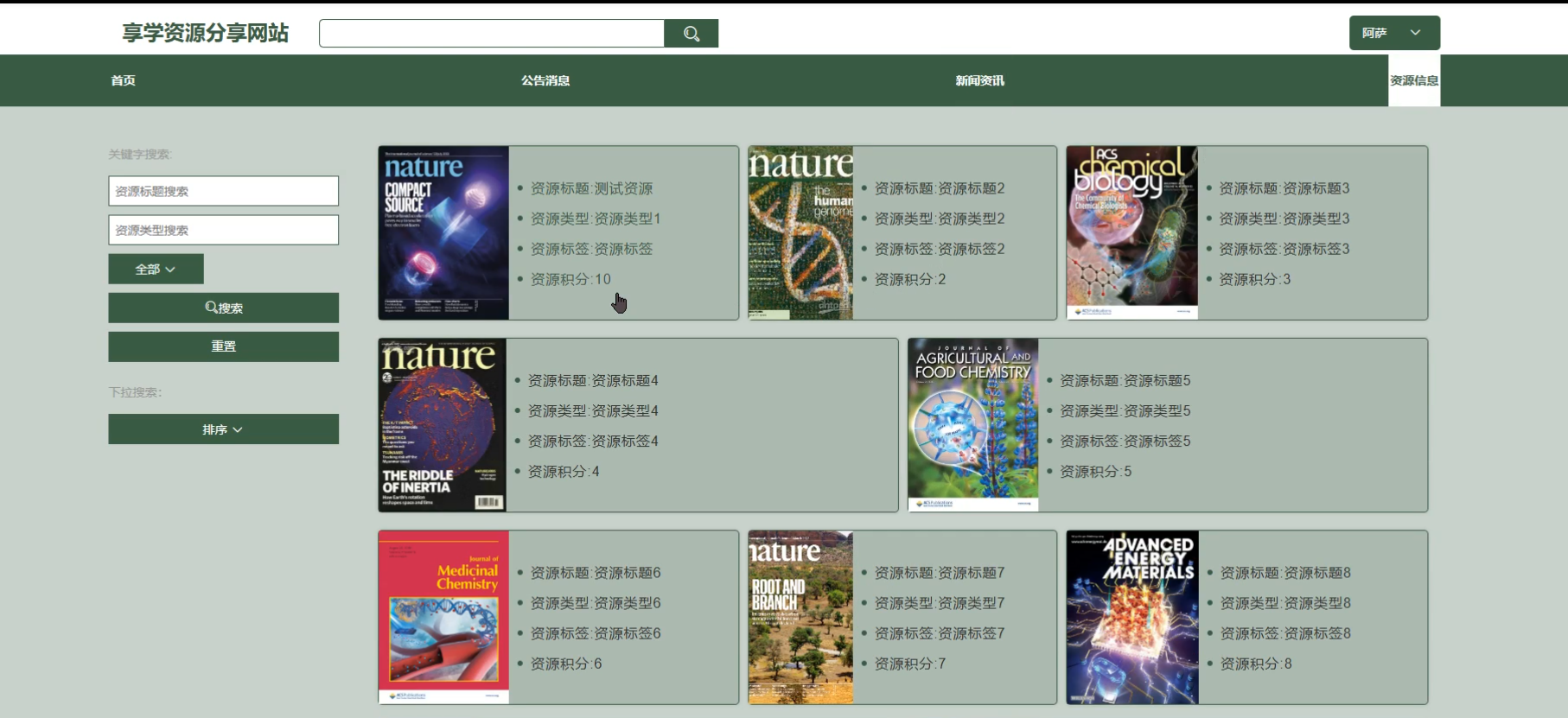Focus the 资源类型搜索 input field

pos(223,230)
